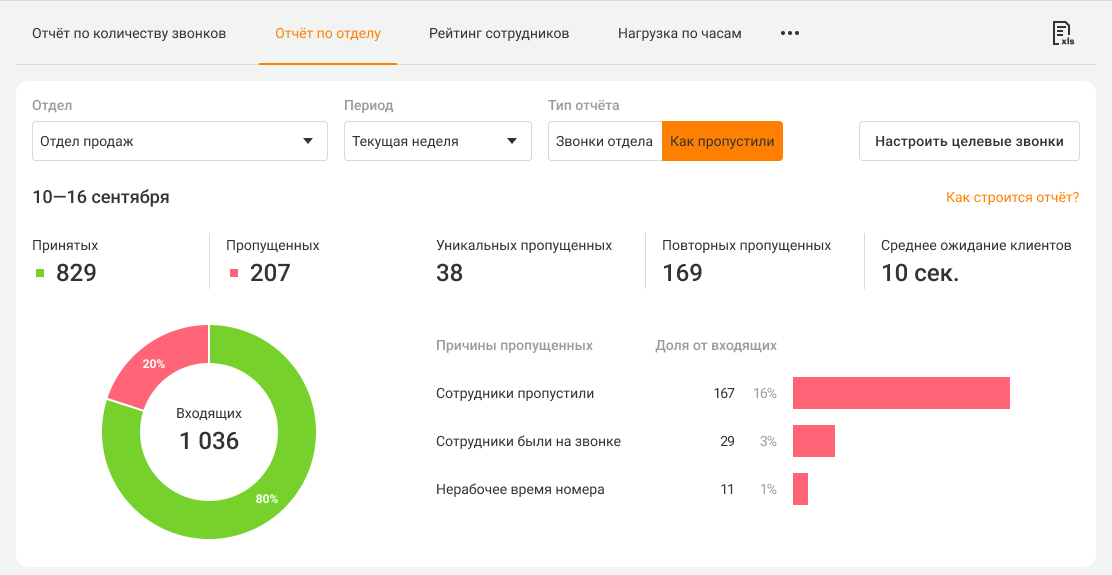Export report using the XLS icon
The image size is (1112, 575).
pyautogui.click(x=1062, y=33)
